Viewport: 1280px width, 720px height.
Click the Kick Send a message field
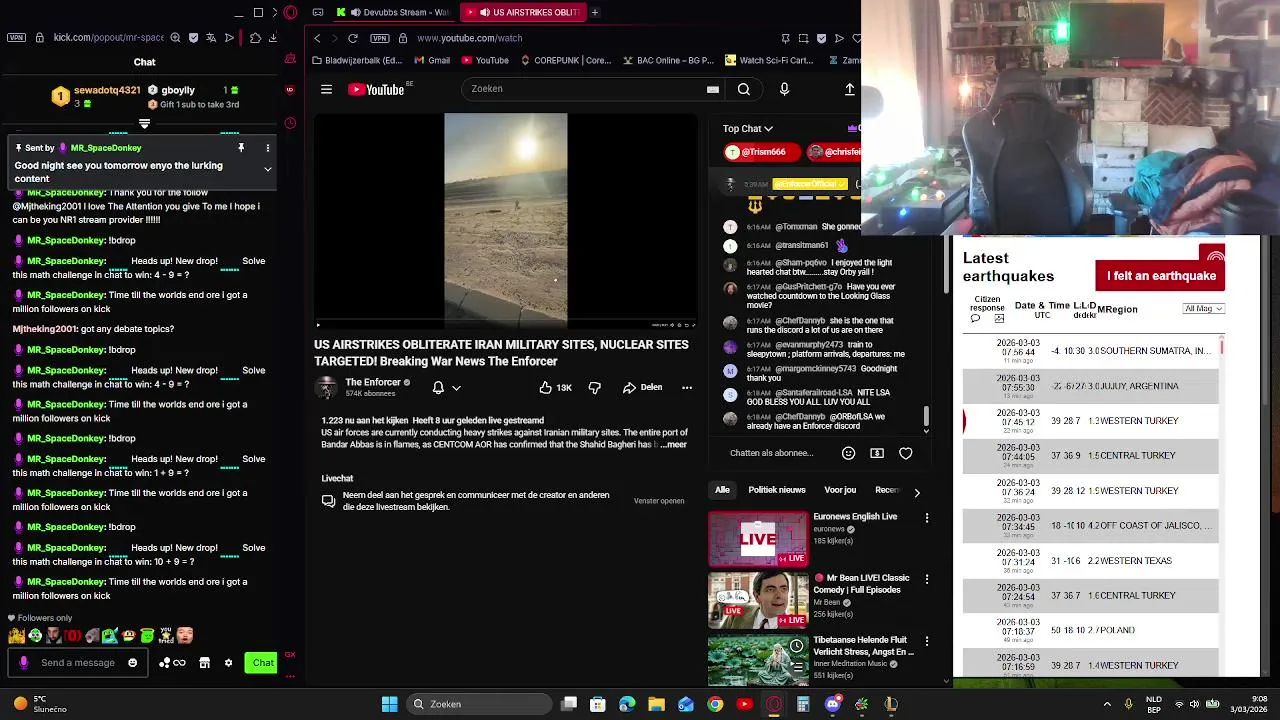tap(78, 662)
